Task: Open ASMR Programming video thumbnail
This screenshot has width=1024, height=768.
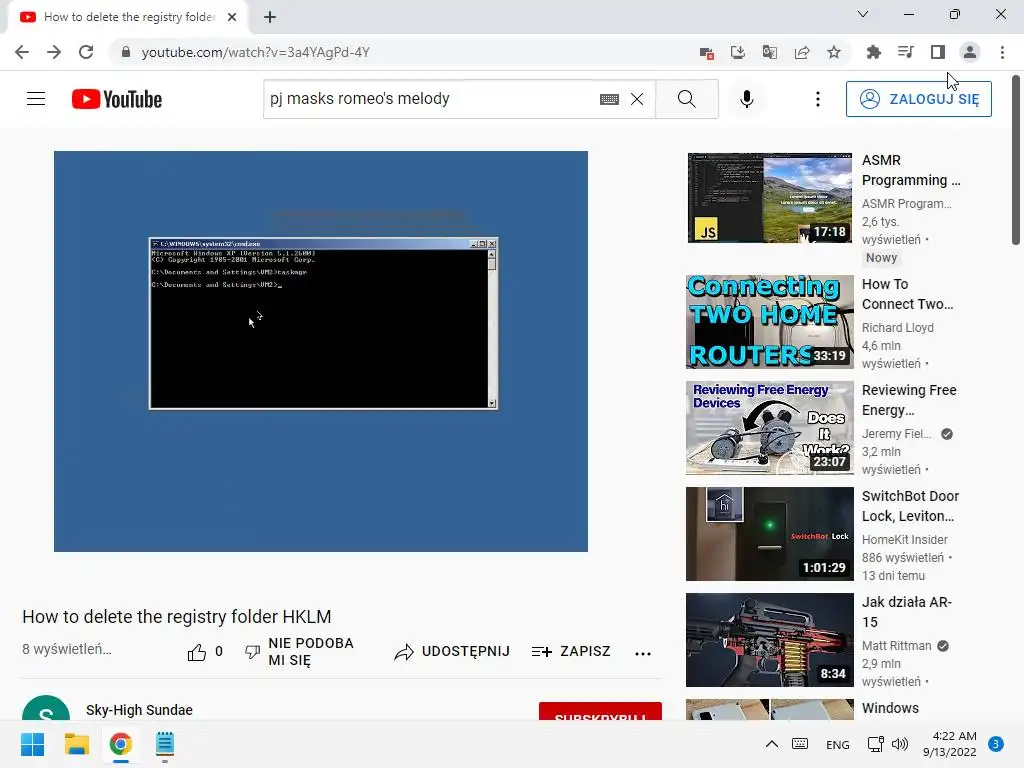Action: point(769,198)
